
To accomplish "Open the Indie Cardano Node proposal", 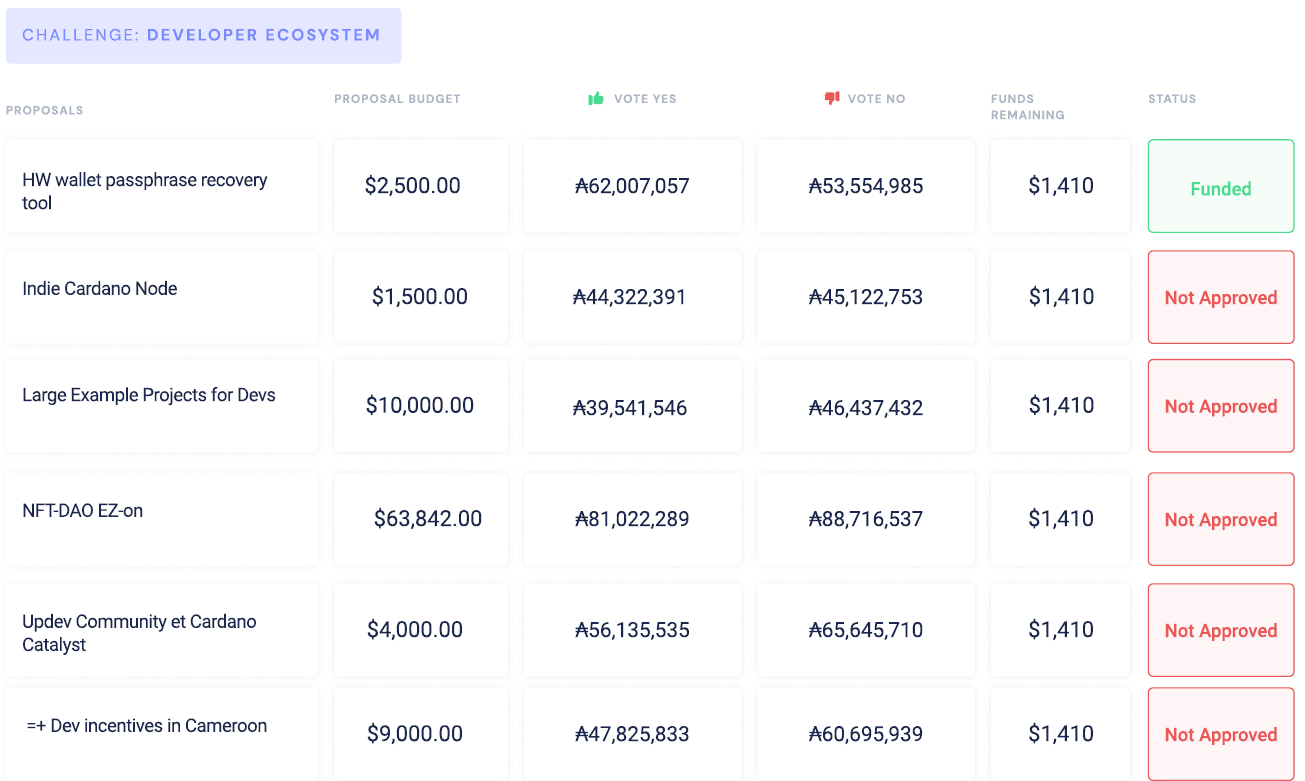I will [x=100, y=289].
